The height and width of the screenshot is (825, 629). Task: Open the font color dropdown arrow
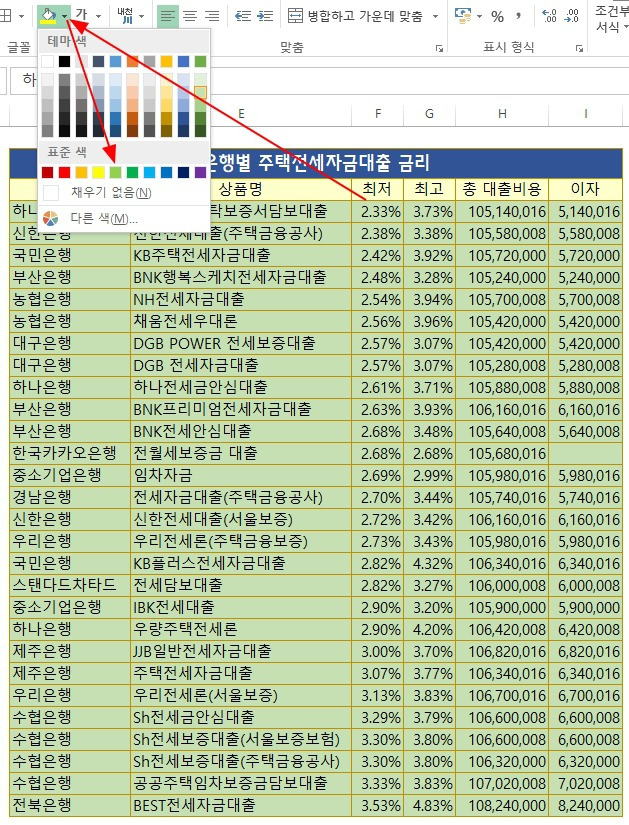[x=98, y=17]
